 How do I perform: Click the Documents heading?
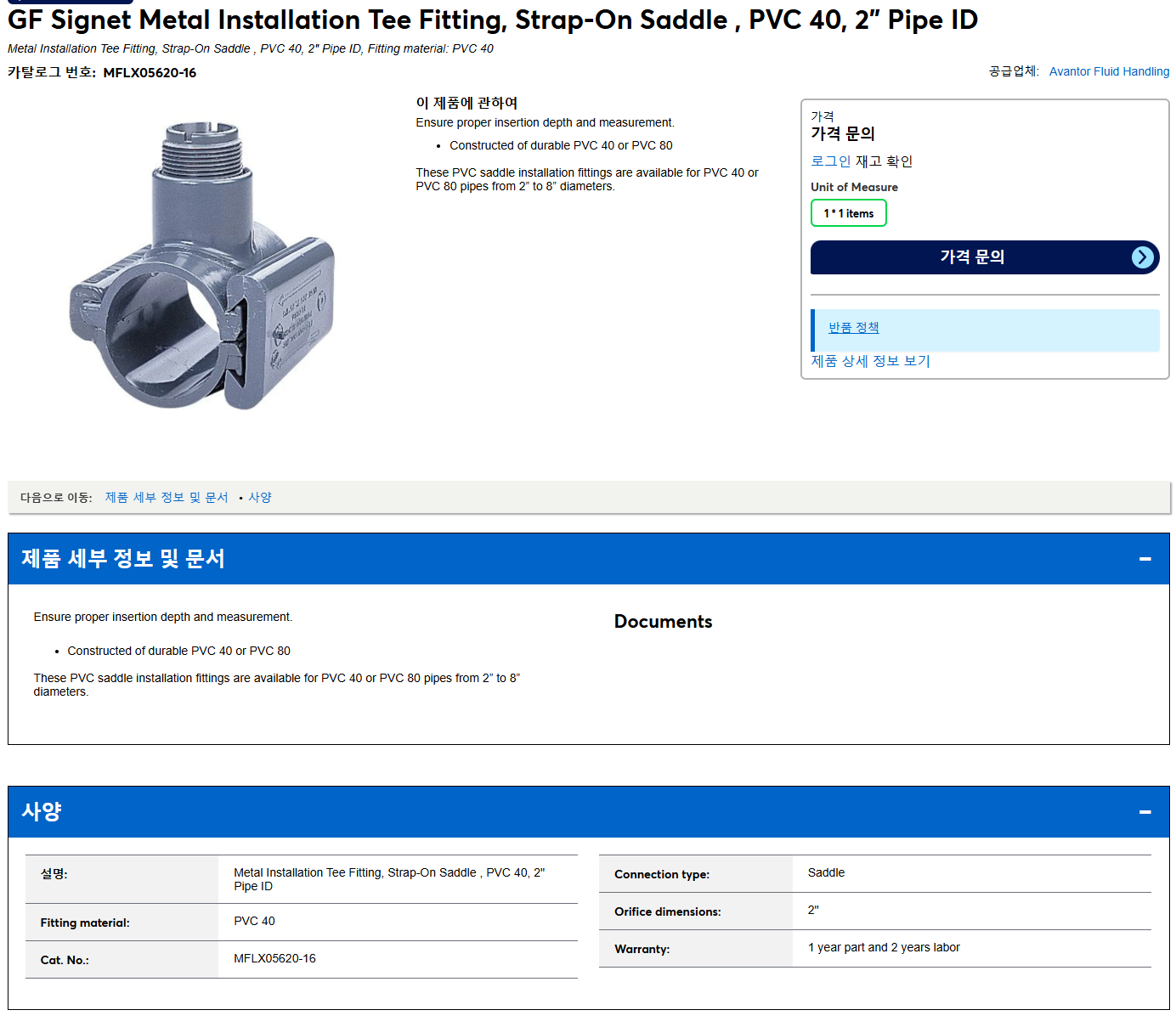(x=663, y=622)
